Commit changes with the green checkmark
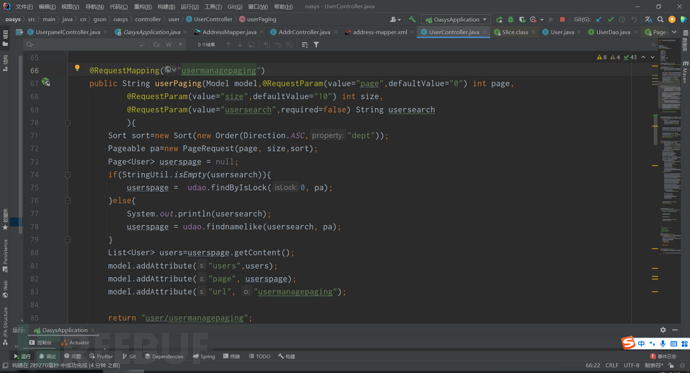Image resolution: width=690 pixels, height=373 pixels. (610, 19)
